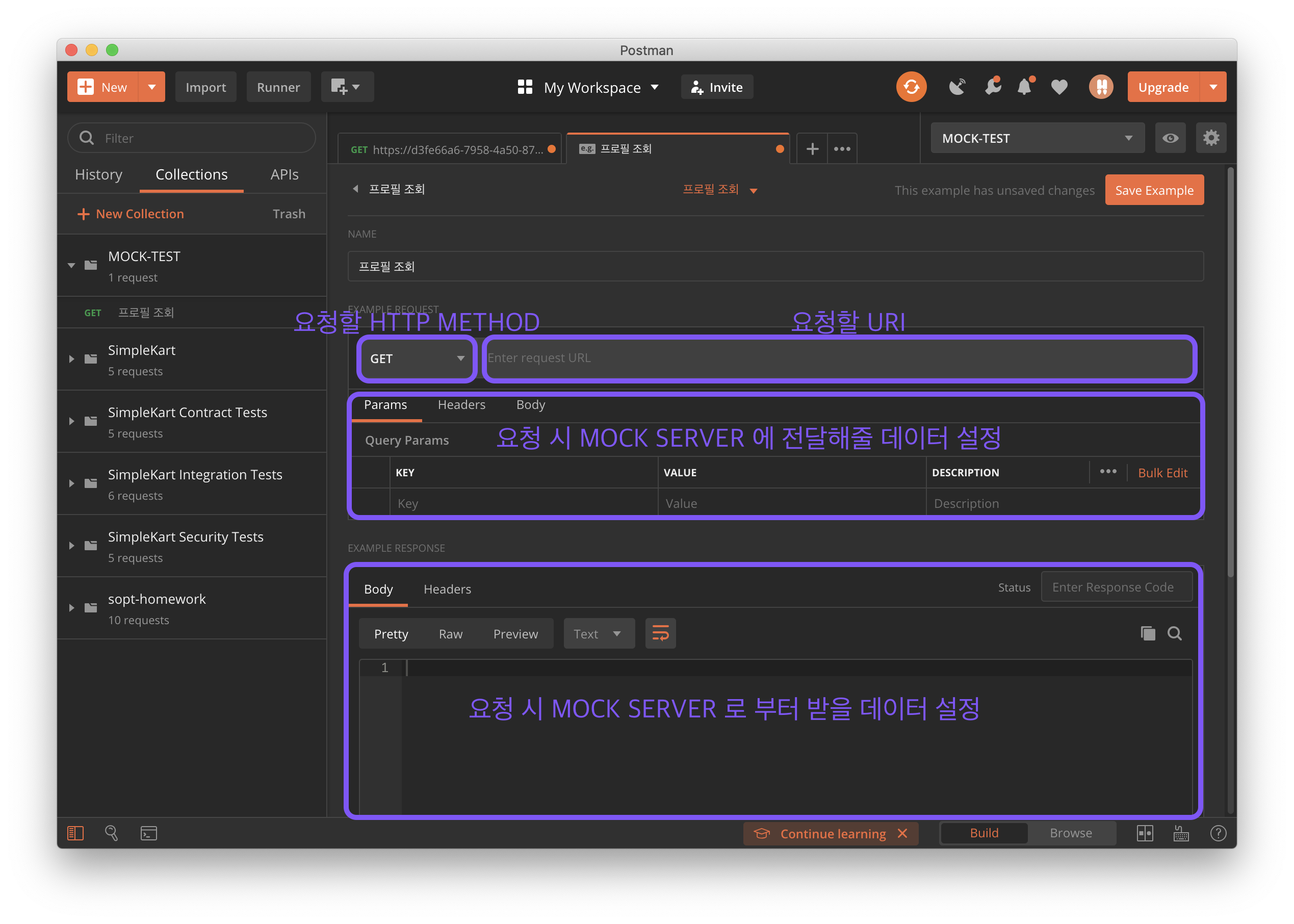Viewport: 1294px width, 924px height.
Task: Open the notifications bell
Action: [1024, 87]
